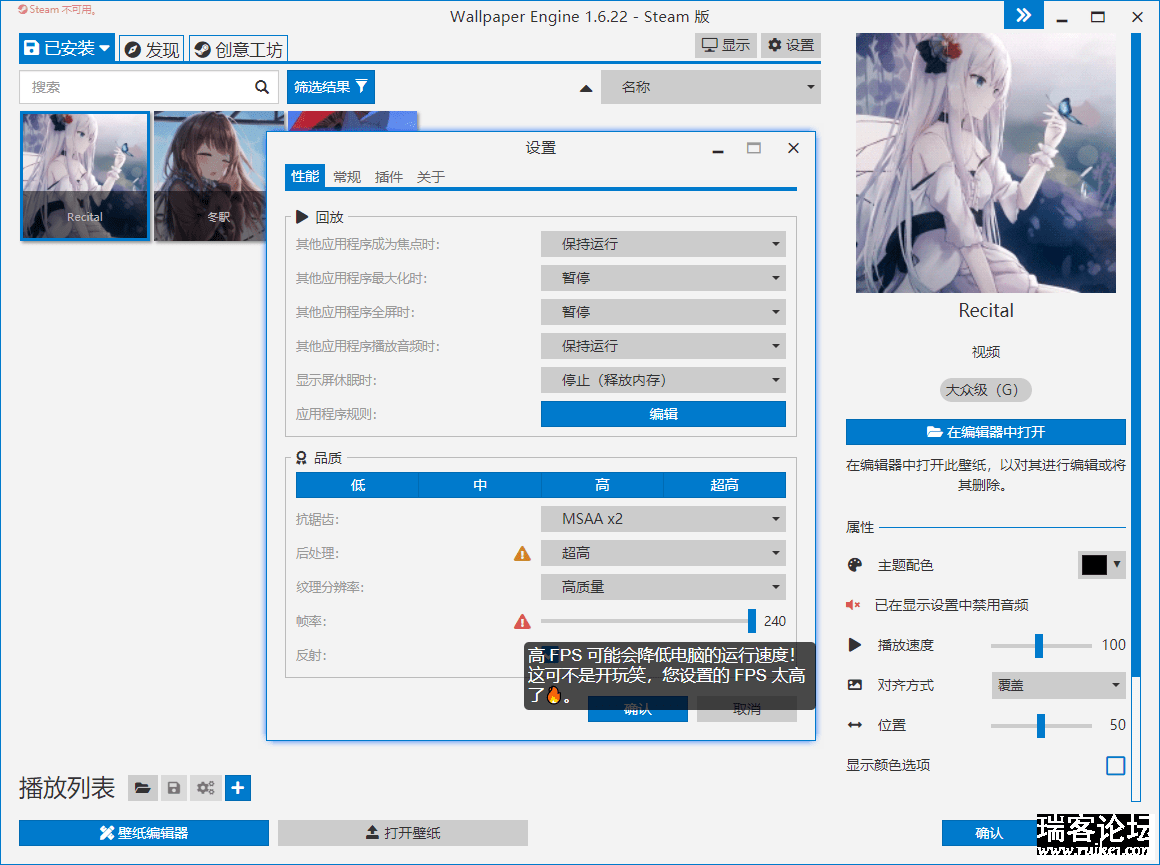
Task: Click the 大众级 (G) rating tag
Action: [x=985, y=390]
